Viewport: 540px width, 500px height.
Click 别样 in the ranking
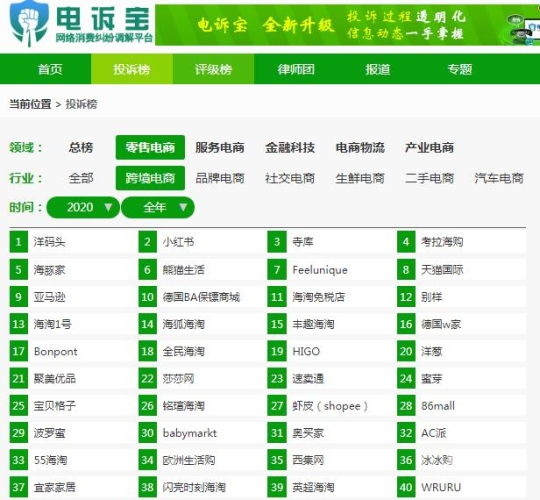point(432,297)
